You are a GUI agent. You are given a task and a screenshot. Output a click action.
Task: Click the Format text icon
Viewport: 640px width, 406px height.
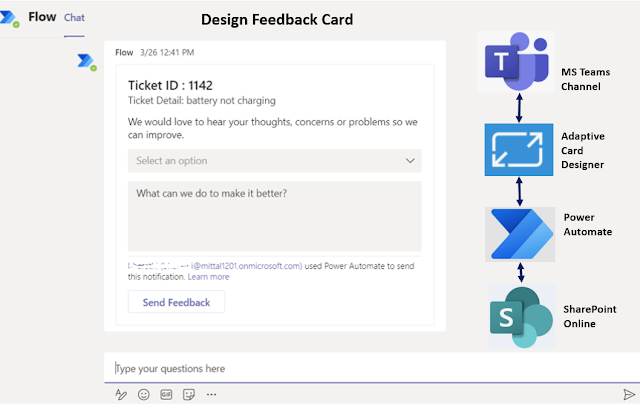point(121,395)
